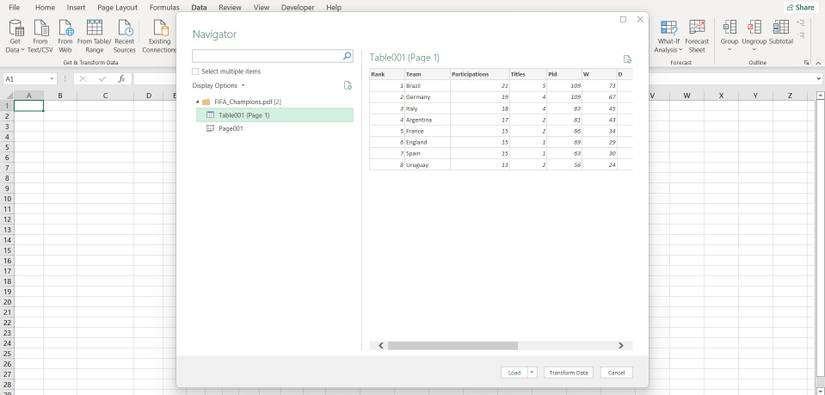The height and width of the screenshot is (395, 825).
Task: Click the Brazil cell in preview
Action: coord(427,85)
